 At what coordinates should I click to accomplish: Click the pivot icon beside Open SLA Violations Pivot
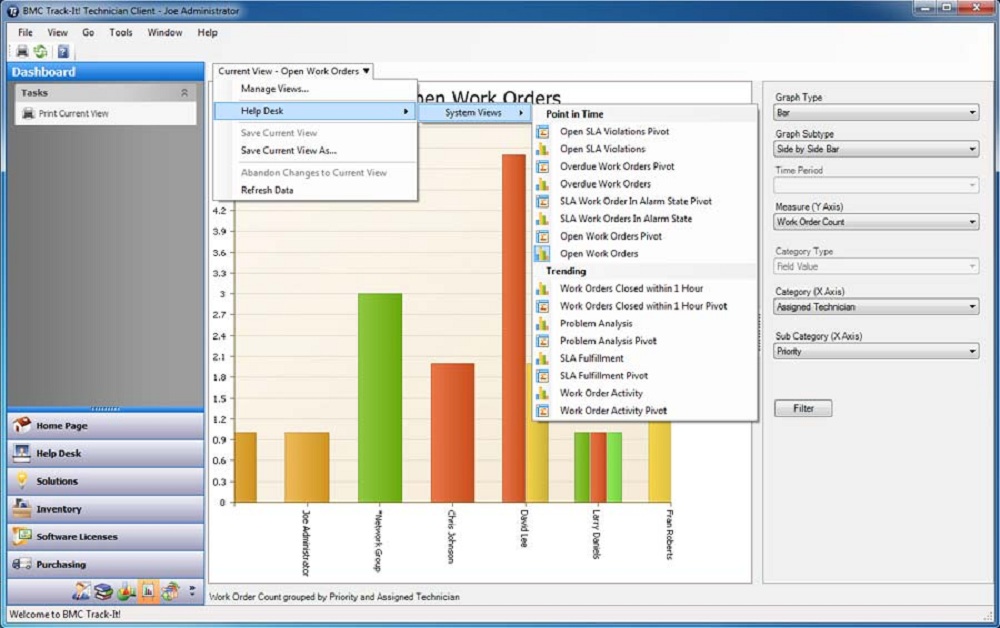point(542,132)
